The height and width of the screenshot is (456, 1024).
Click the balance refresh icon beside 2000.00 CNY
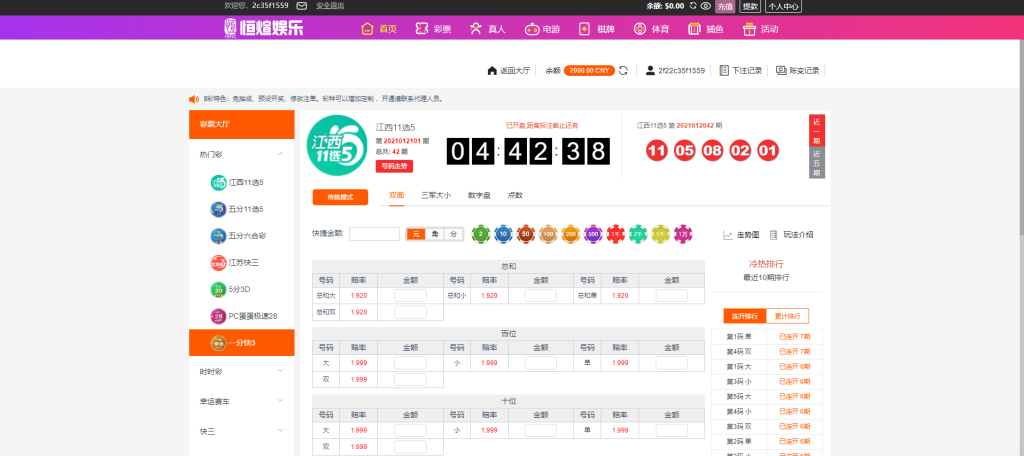623,71
